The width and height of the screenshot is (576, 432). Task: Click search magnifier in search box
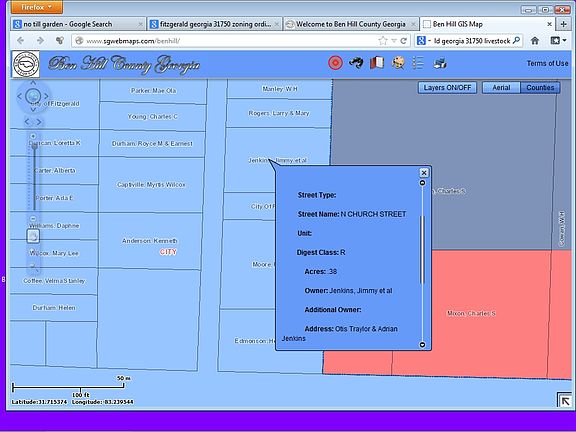(516, 40)
